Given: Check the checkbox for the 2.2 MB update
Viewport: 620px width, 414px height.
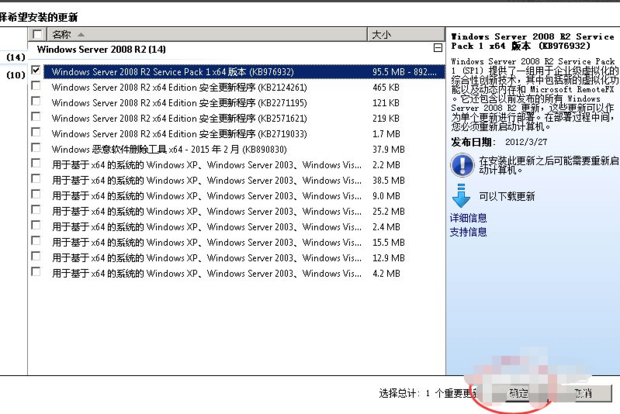Looking at the screenshot, I should tap(36, 163).
